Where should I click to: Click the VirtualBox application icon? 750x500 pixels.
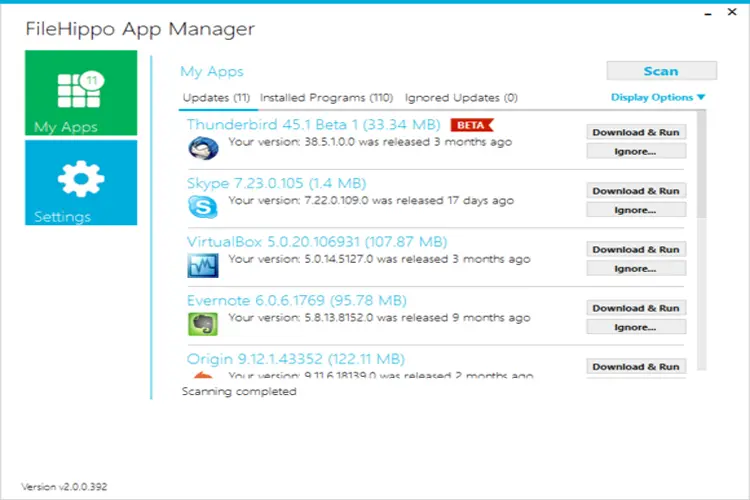203,266
